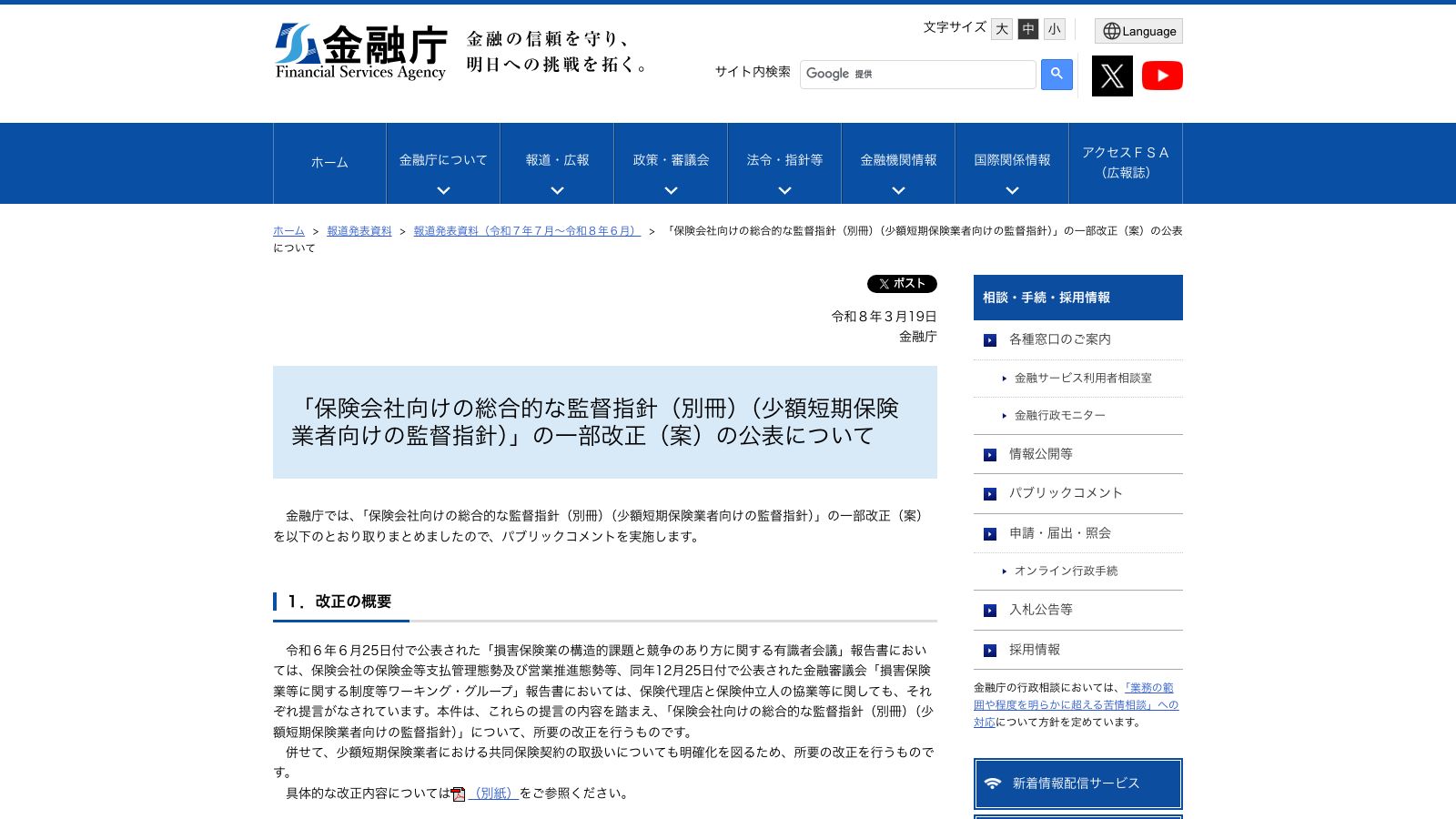Click the globe Language button

click(1138, 31)
